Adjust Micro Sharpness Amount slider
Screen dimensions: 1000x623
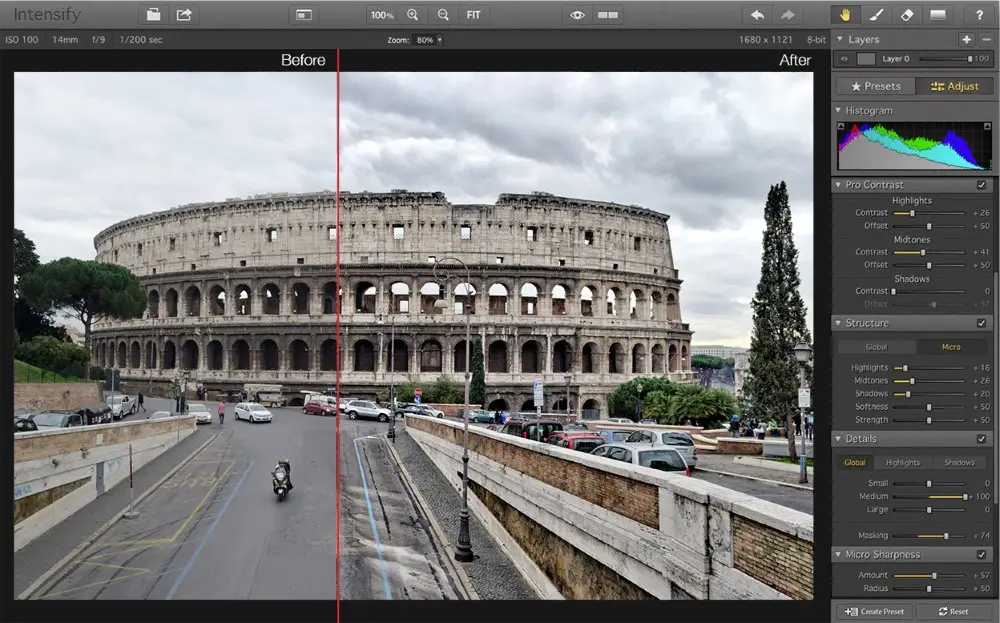929,575
